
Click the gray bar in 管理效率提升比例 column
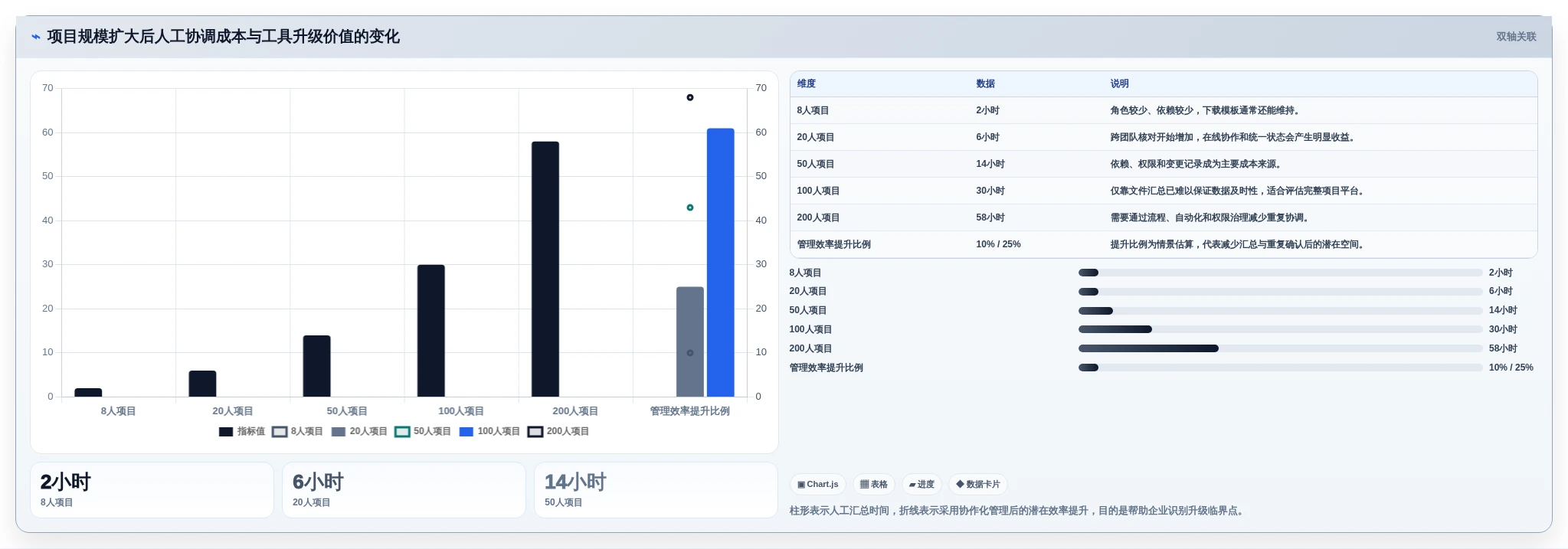690,341
